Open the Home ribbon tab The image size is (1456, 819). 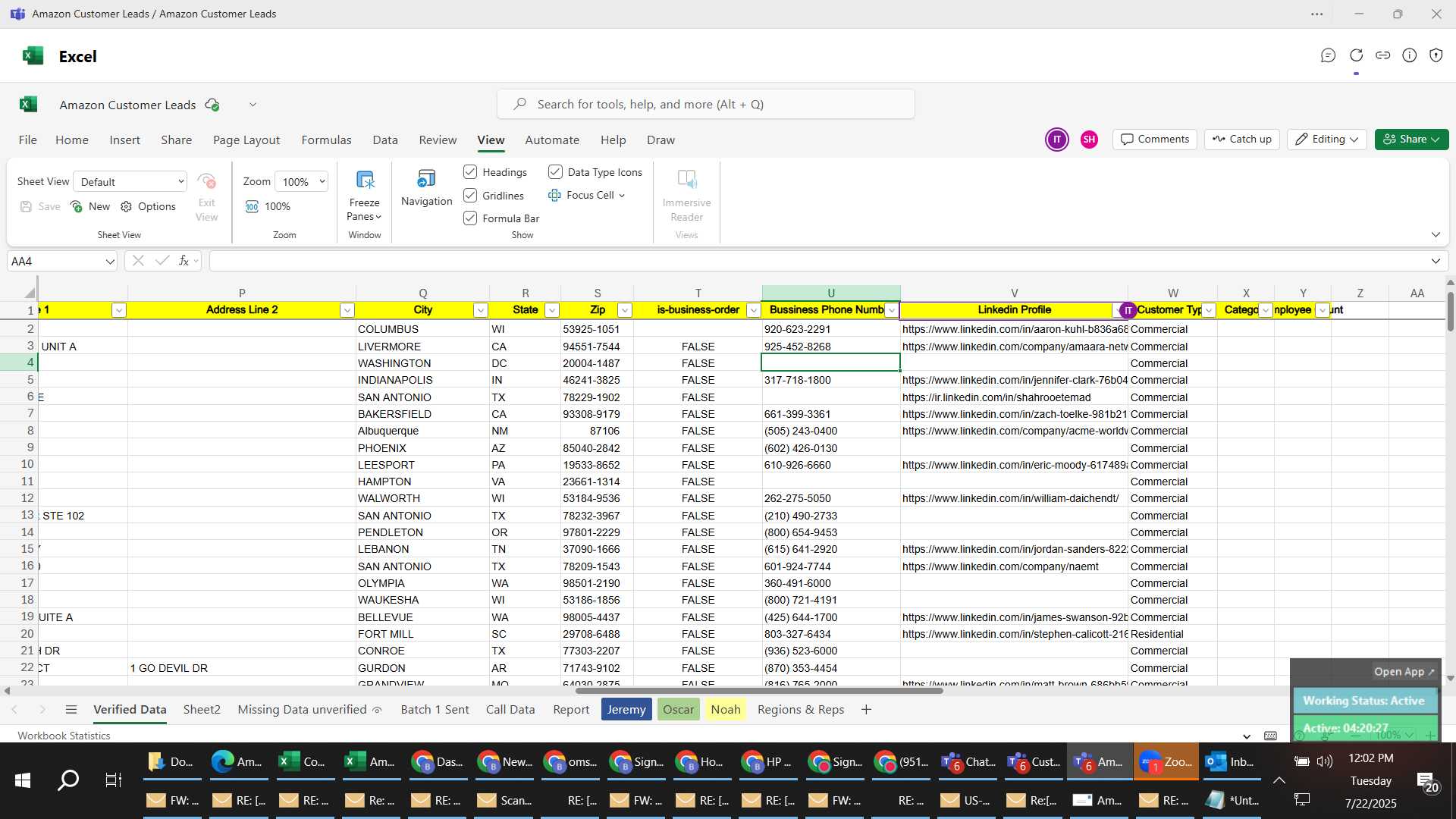(72, 140)
